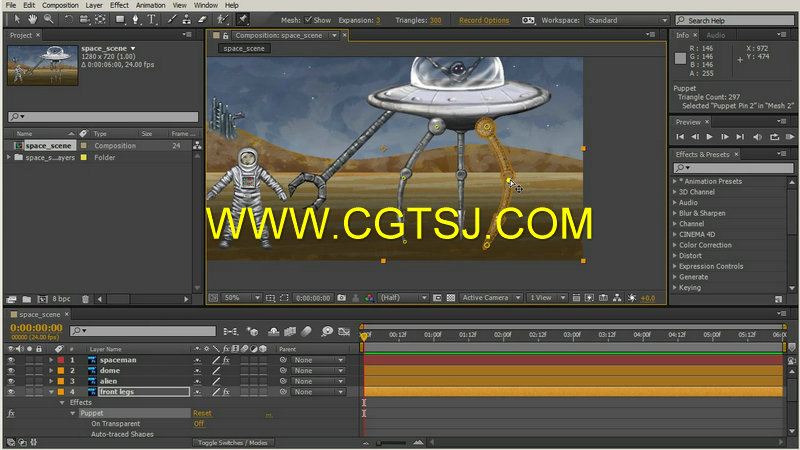Open the Animation menu
Screen dimensions: 800x450
[151, 5]
